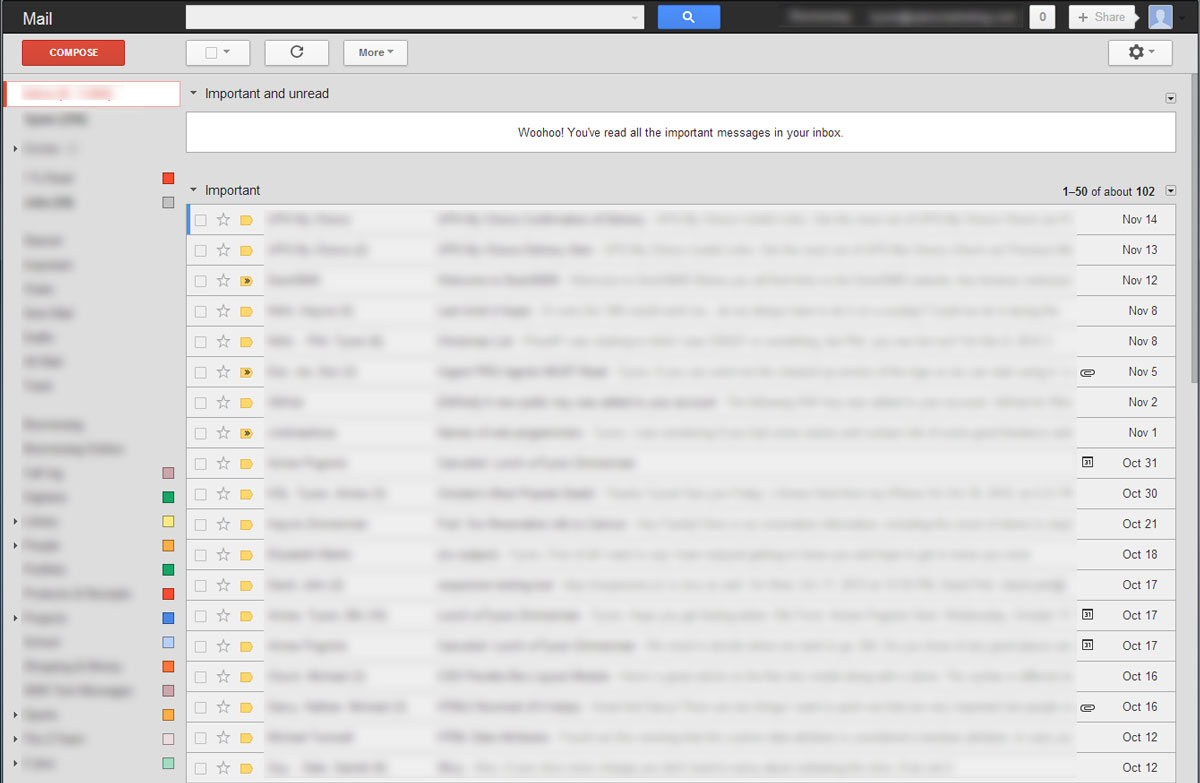Collapse the Important and unread section

tap(194, 94)
